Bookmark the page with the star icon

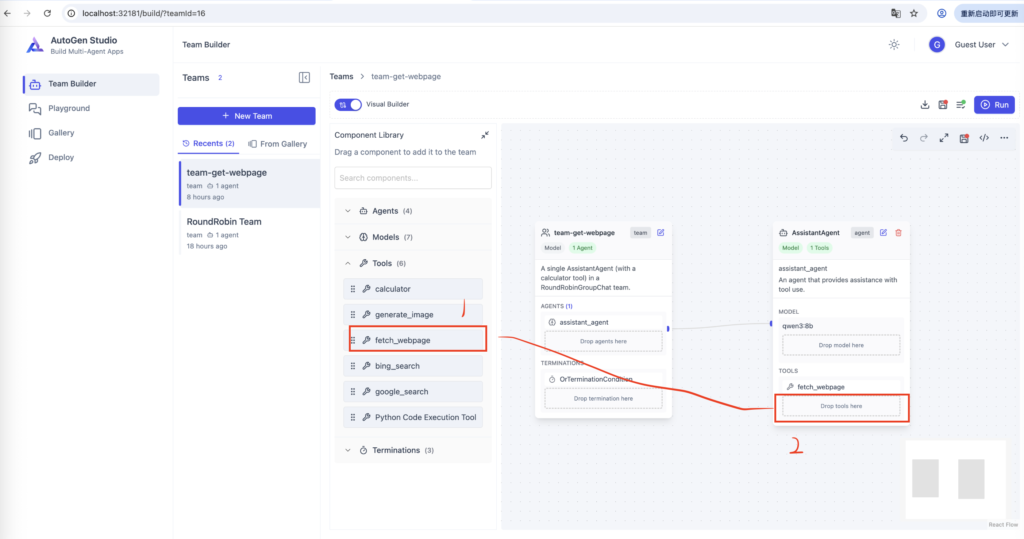pos(914,13)
